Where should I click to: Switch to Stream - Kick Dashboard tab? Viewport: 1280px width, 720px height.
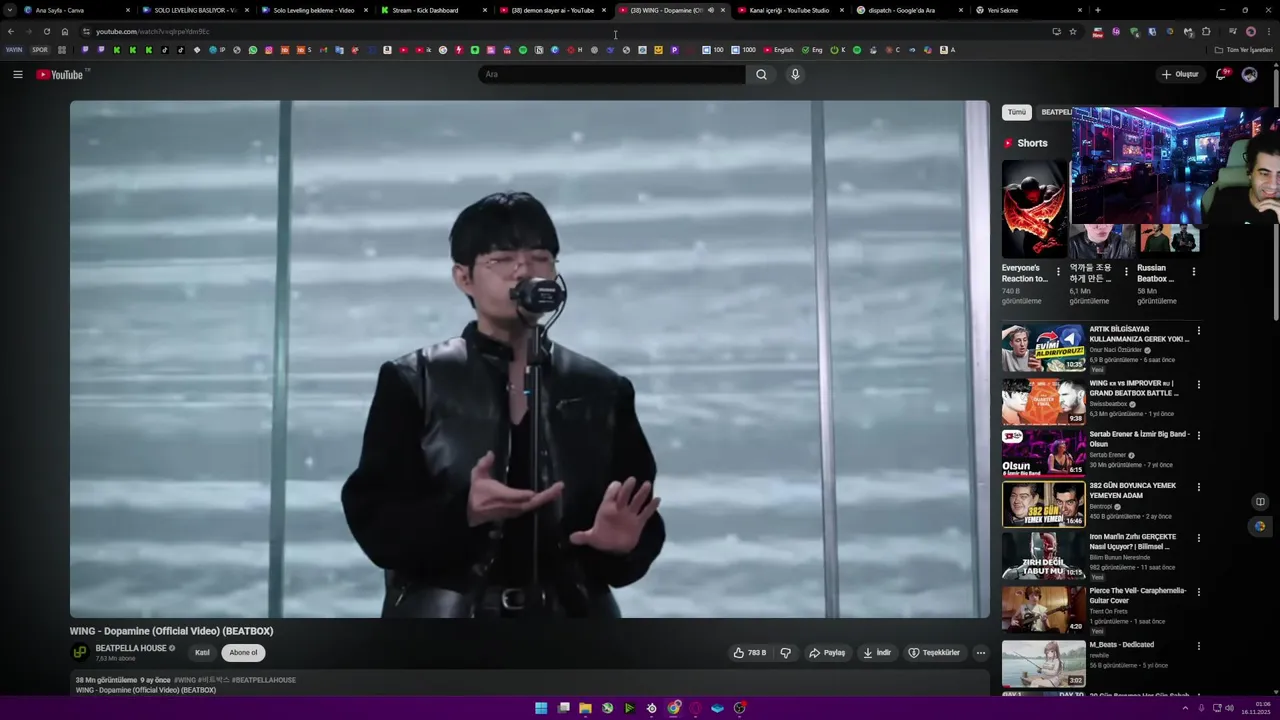pos(433,10)
